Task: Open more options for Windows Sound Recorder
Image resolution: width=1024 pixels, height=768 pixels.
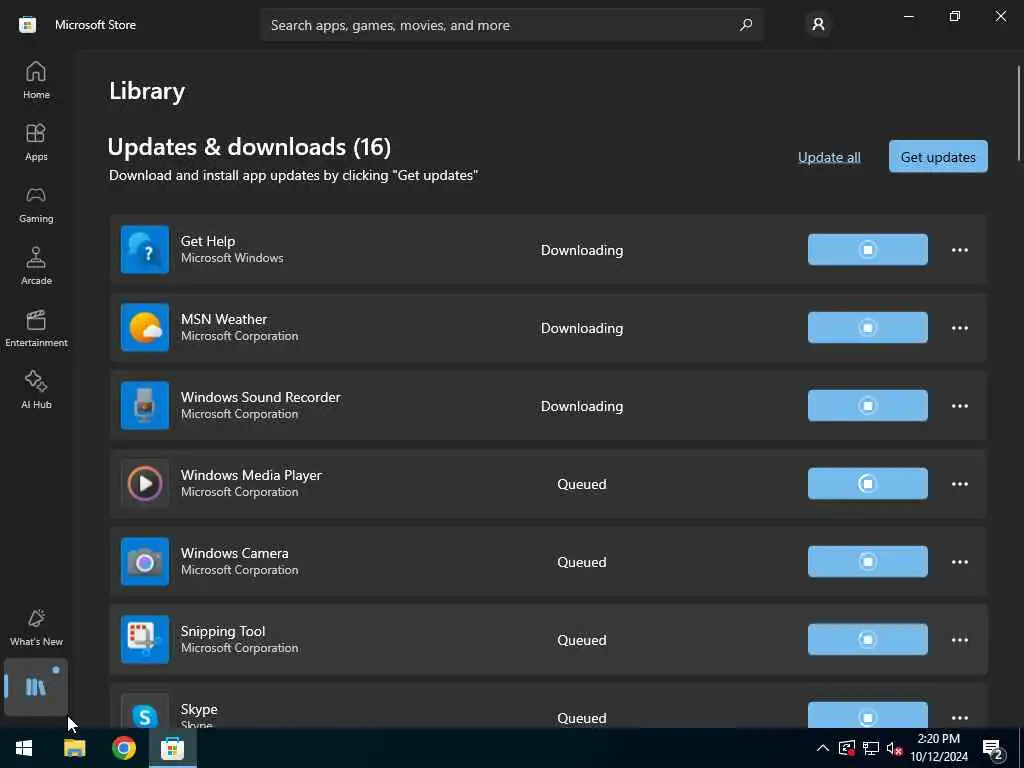Action: 959,406
